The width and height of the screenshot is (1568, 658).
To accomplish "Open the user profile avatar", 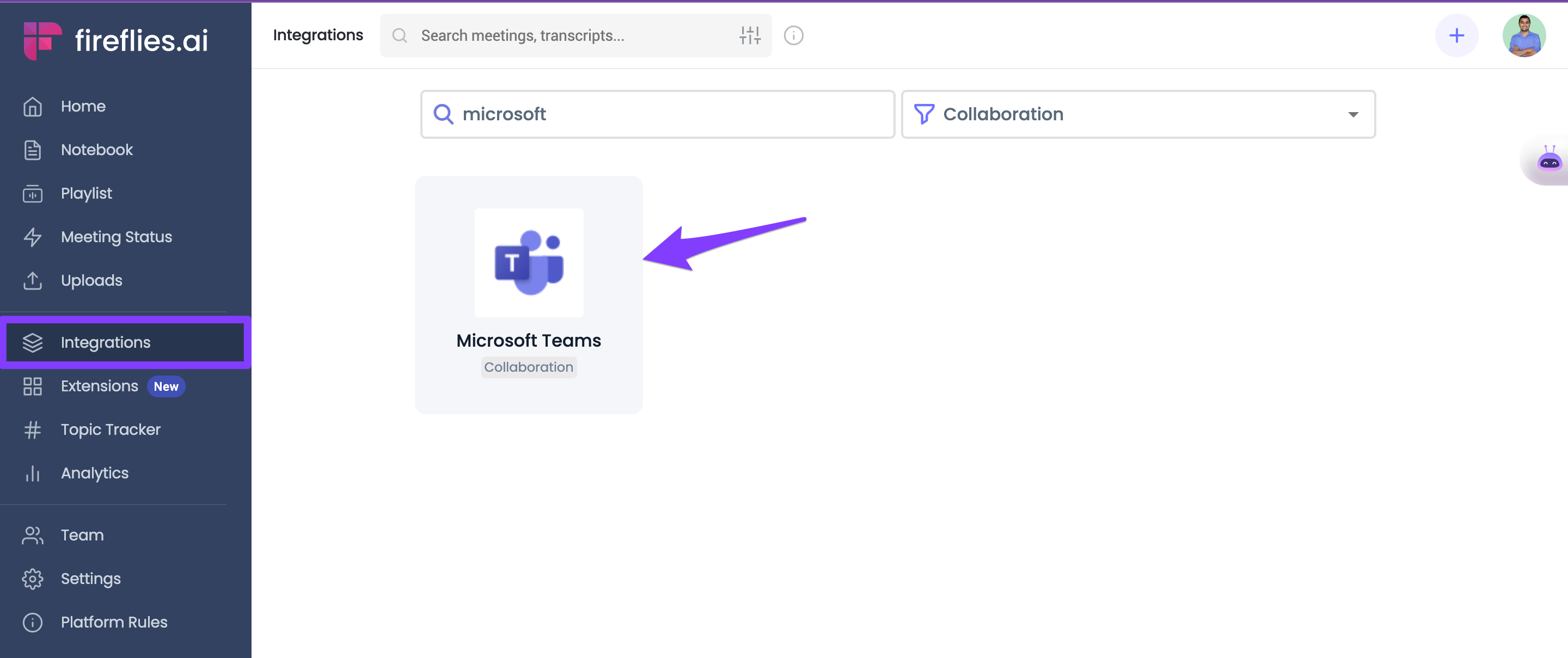I will coord(1524,35).
